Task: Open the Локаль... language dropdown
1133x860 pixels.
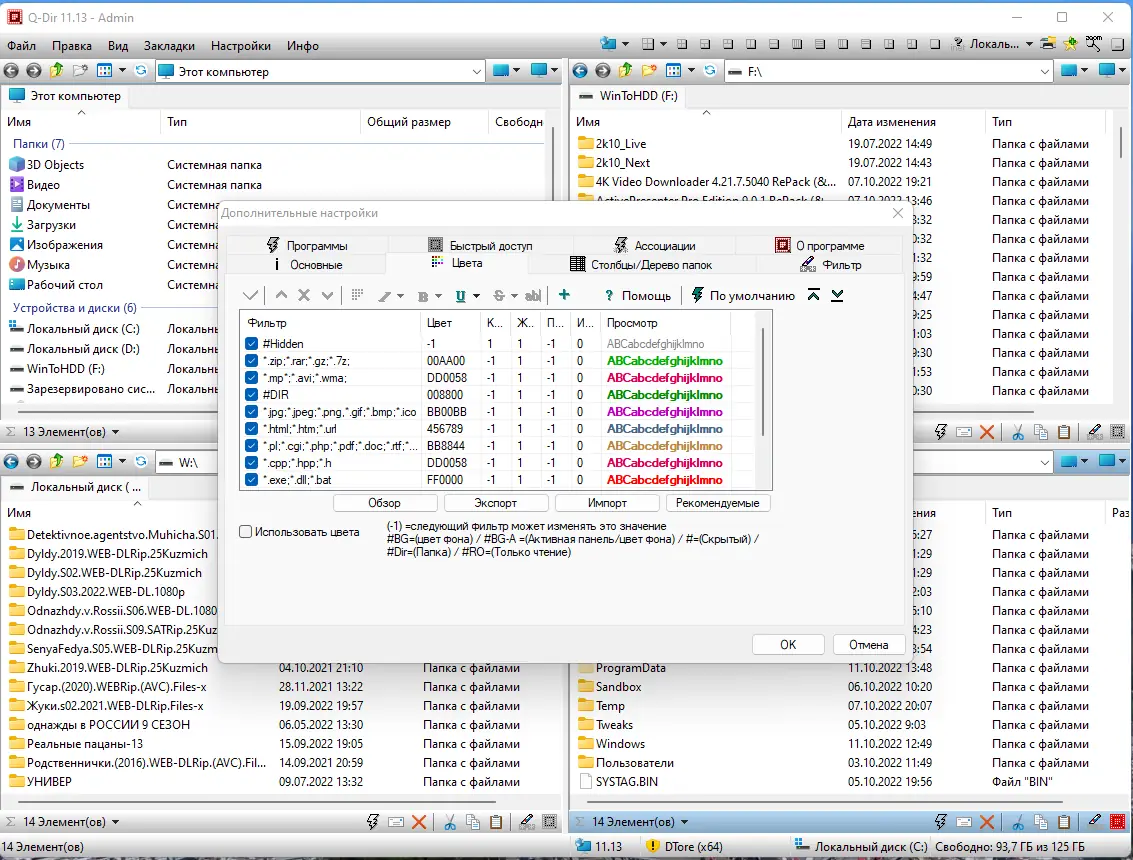Action: 1030,45
